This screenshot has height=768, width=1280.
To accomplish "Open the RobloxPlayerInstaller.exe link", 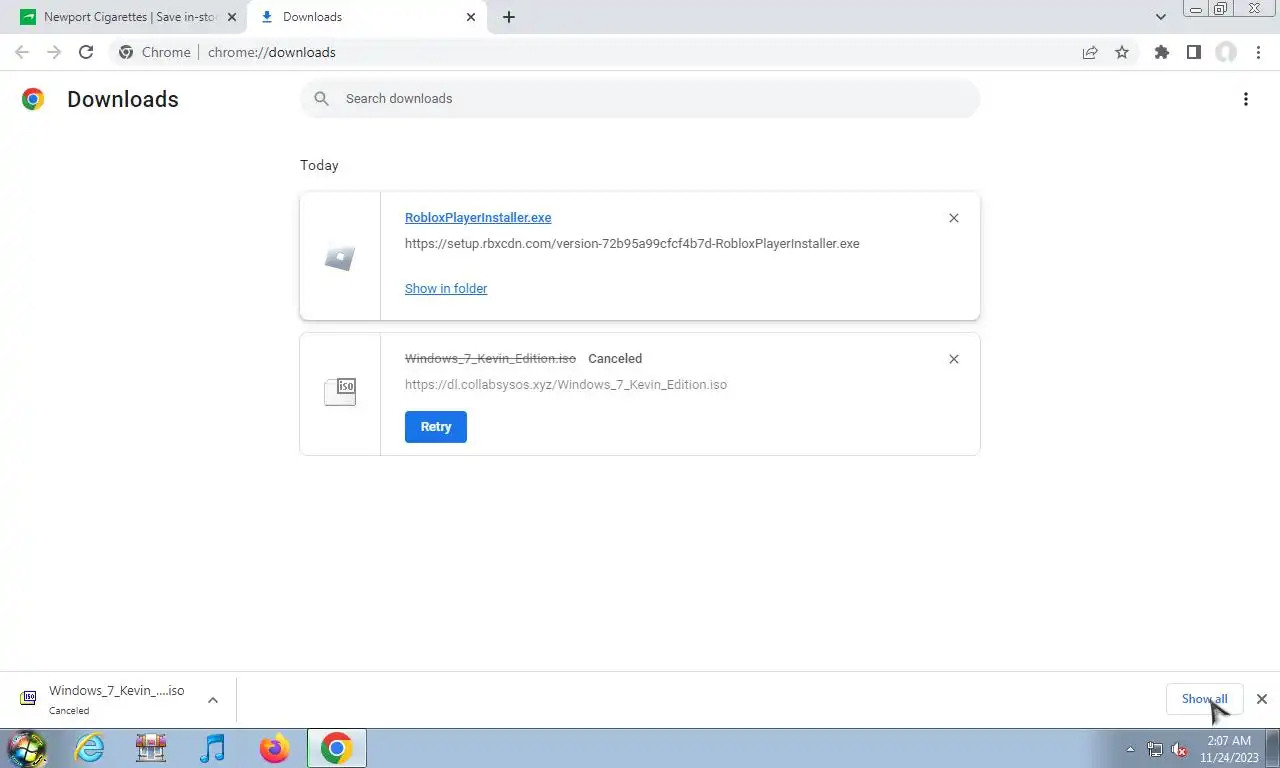I will pyautogui.click(x=478, y=217).
